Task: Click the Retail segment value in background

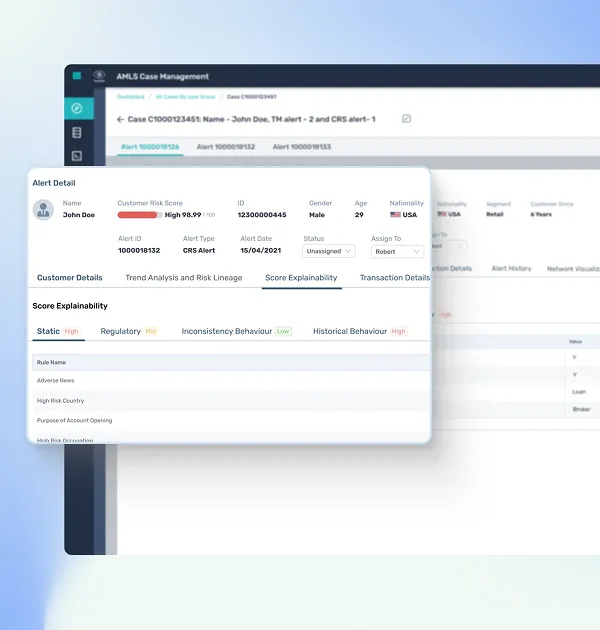Action: click(495, 214)
